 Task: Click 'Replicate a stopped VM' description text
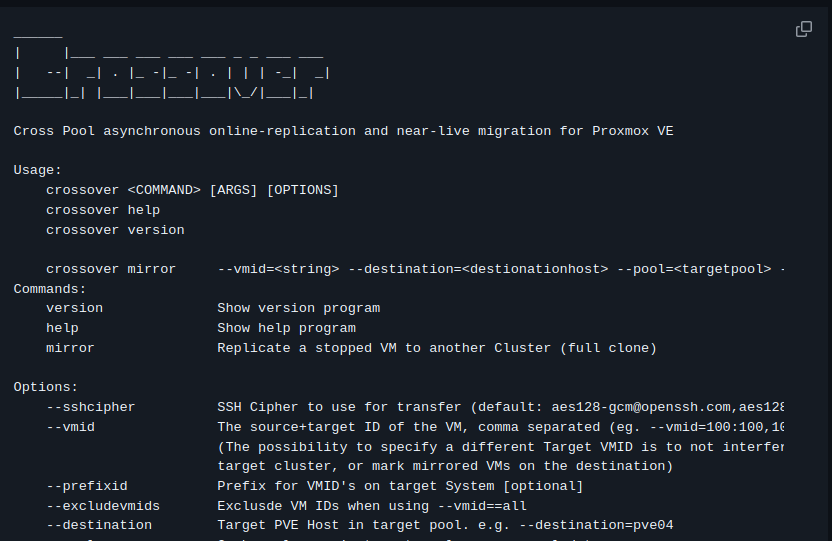pyautogui.click(x=307, y=348)
